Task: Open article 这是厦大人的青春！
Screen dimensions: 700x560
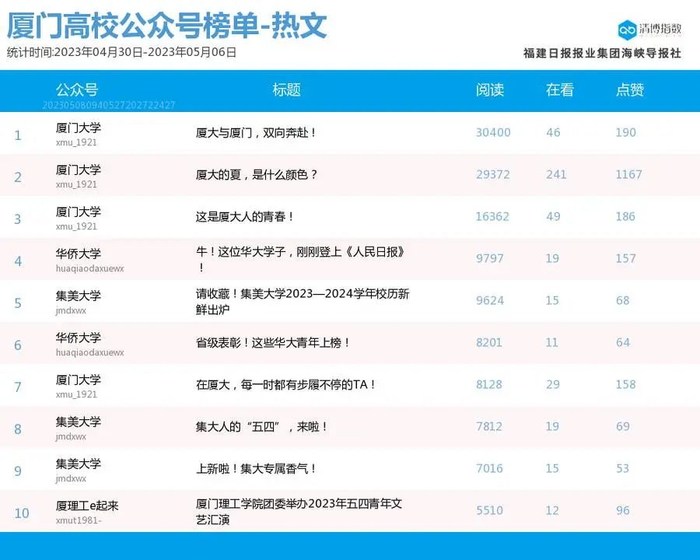Action: 245,217
